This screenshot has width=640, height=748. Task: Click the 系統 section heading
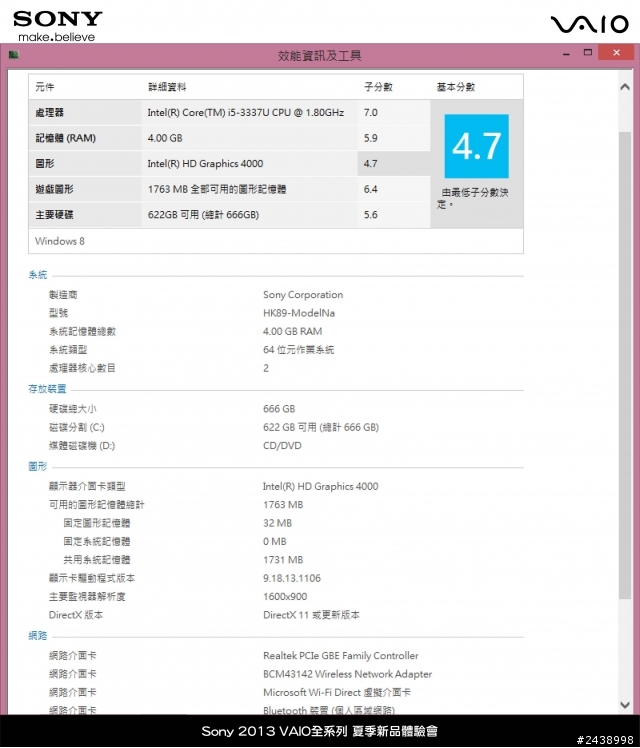pyautogui.click(x=38, y=275)
